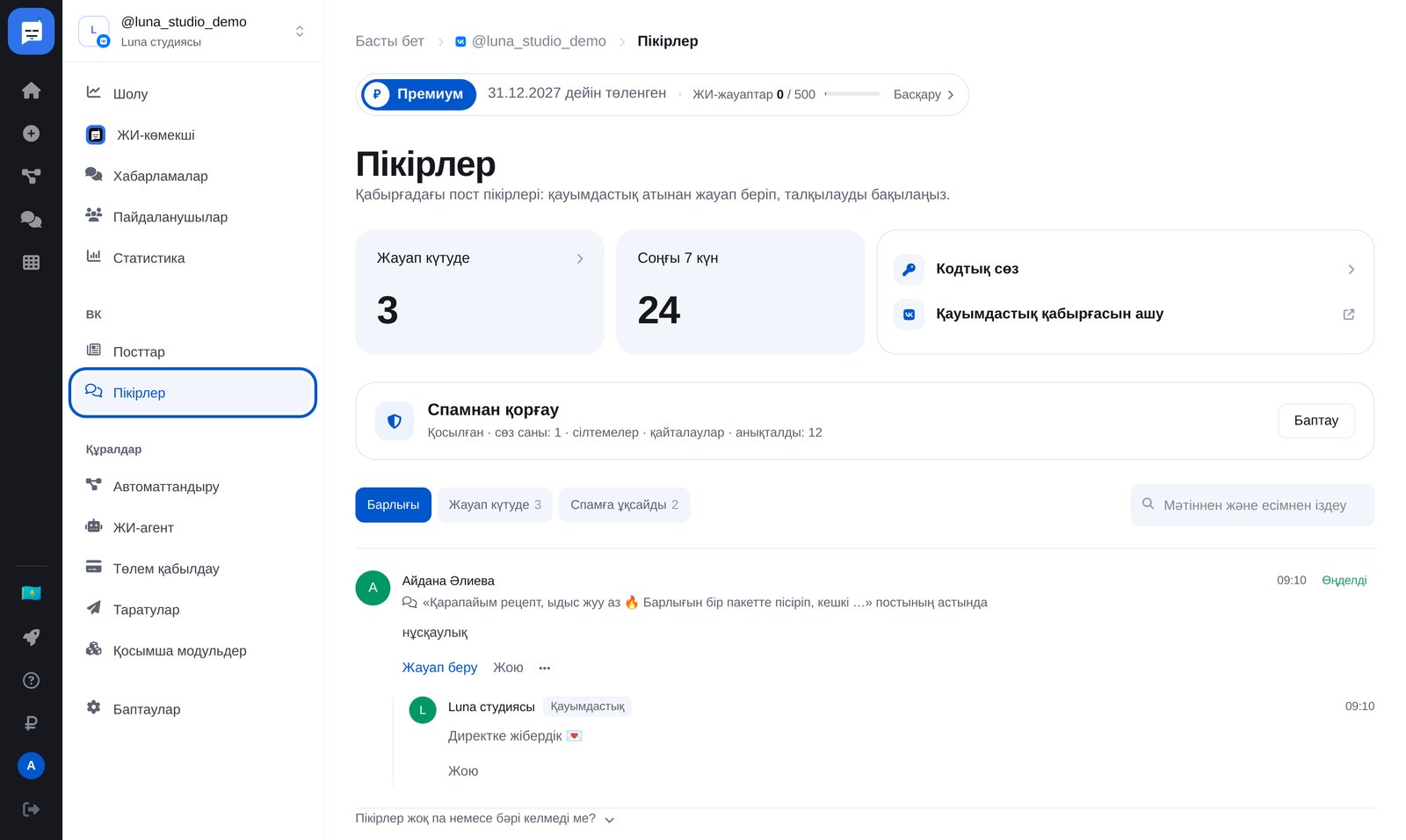This screenshot has width=1406, height=840.
Task: Click the Luna студиясы reply avatar
Action: [x=423, y=710]
